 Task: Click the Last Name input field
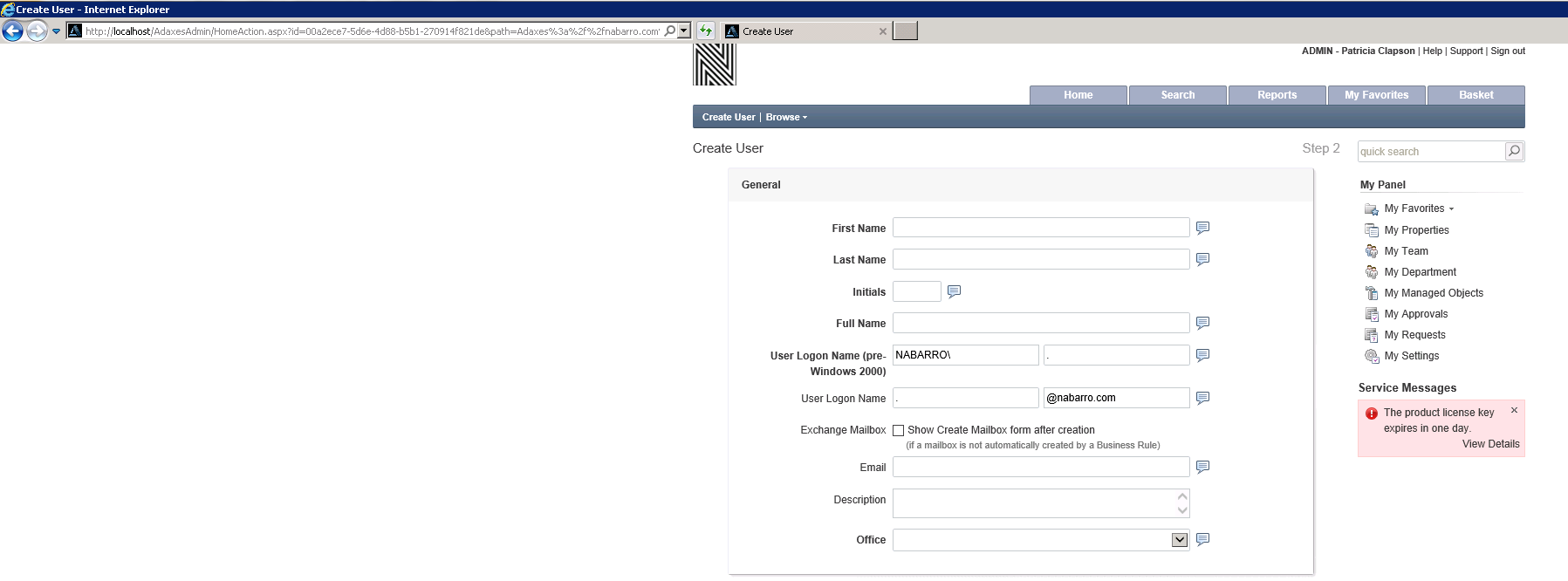coord(1041,259)
